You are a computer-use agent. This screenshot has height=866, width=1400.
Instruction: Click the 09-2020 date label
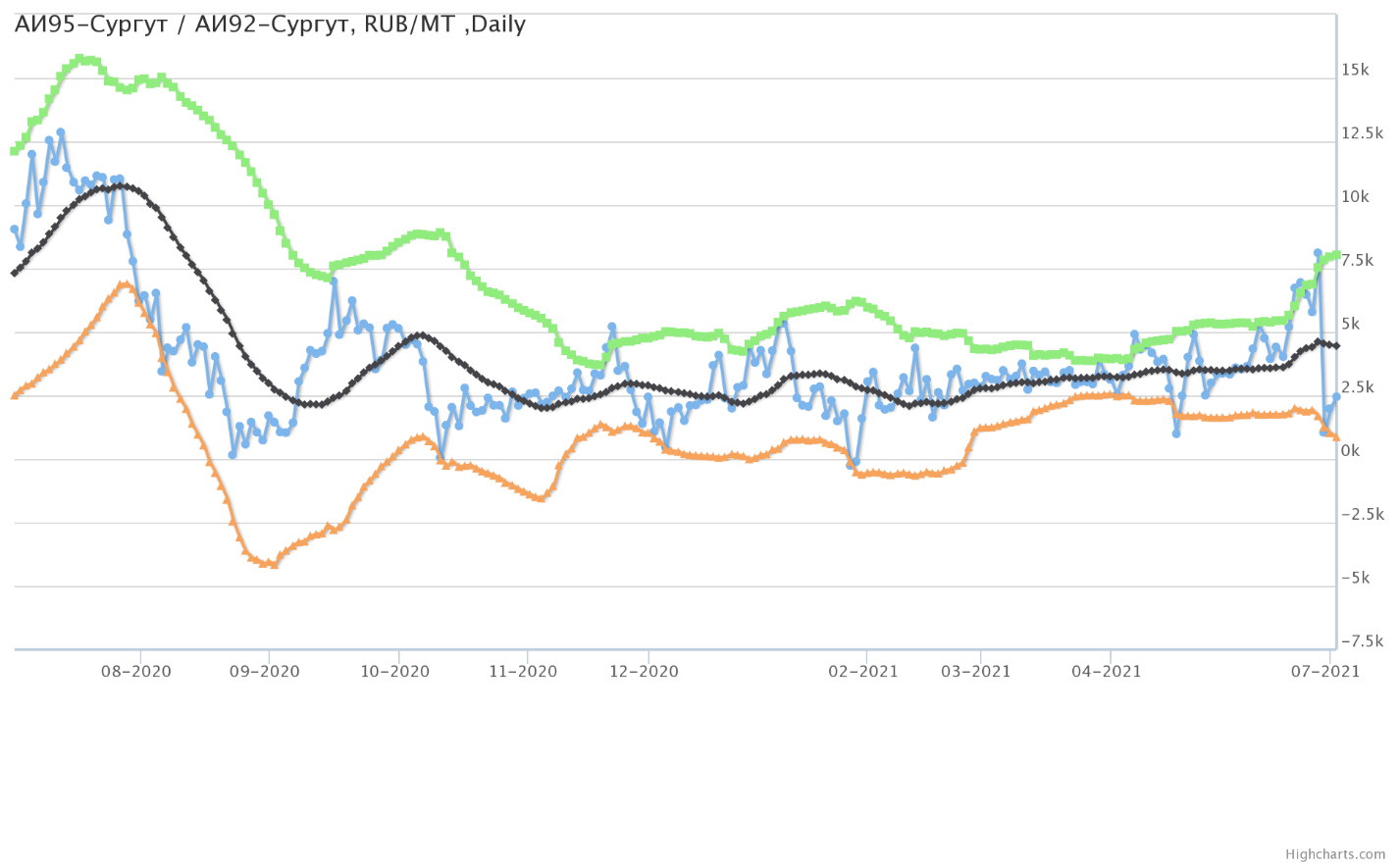click(x=265, y=672)
